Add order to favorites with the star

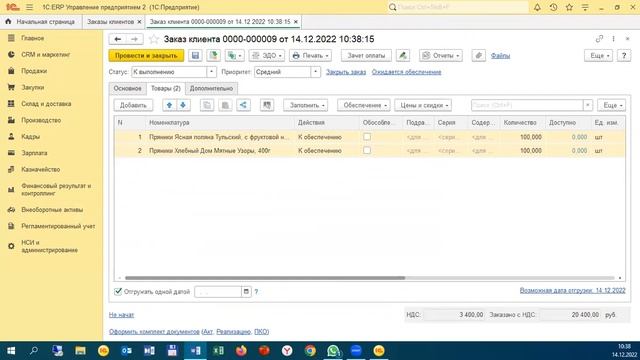pyautogui.click(x=153, y=39)
